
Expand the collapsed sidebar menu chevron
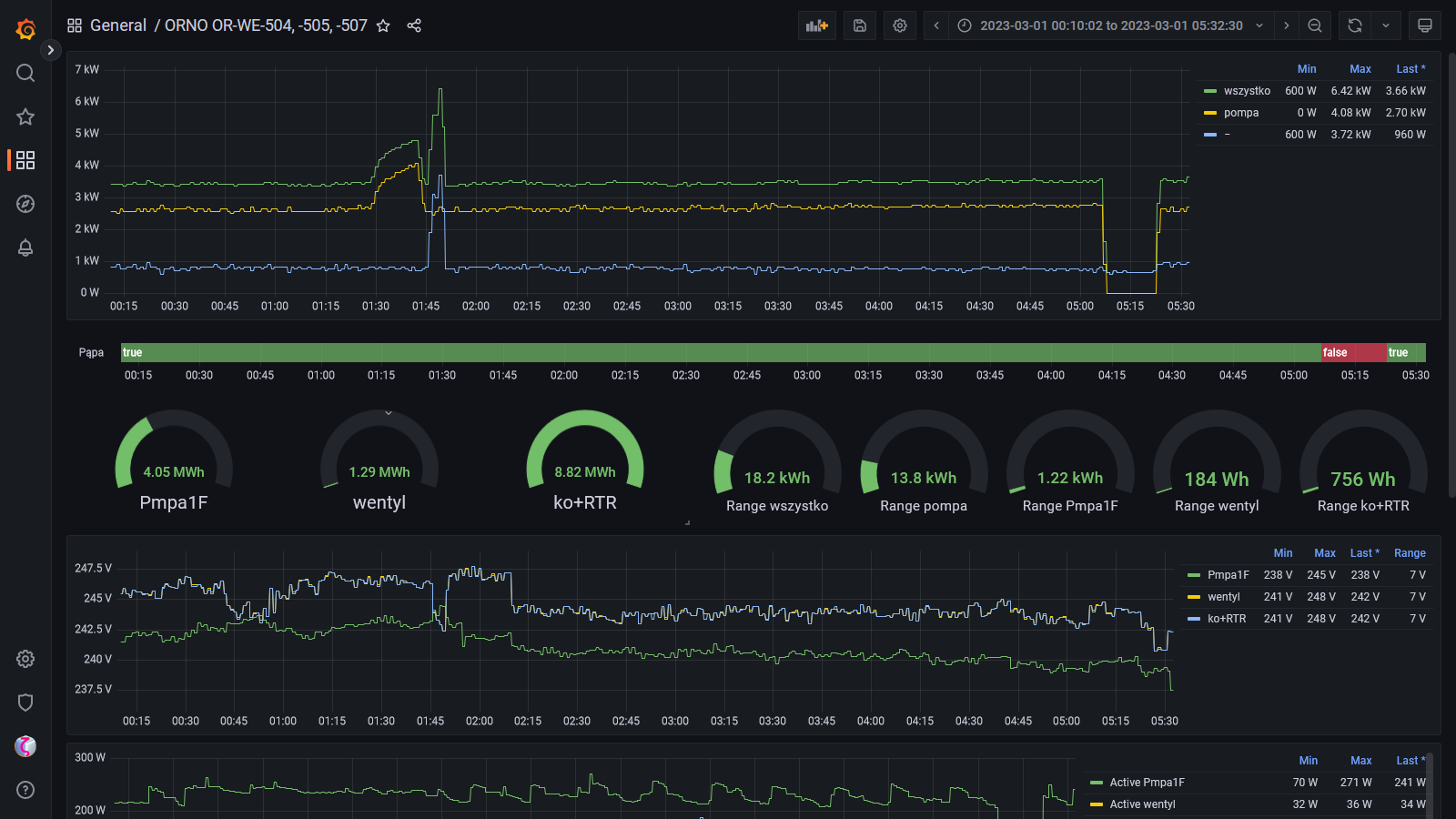coord(51,50)
